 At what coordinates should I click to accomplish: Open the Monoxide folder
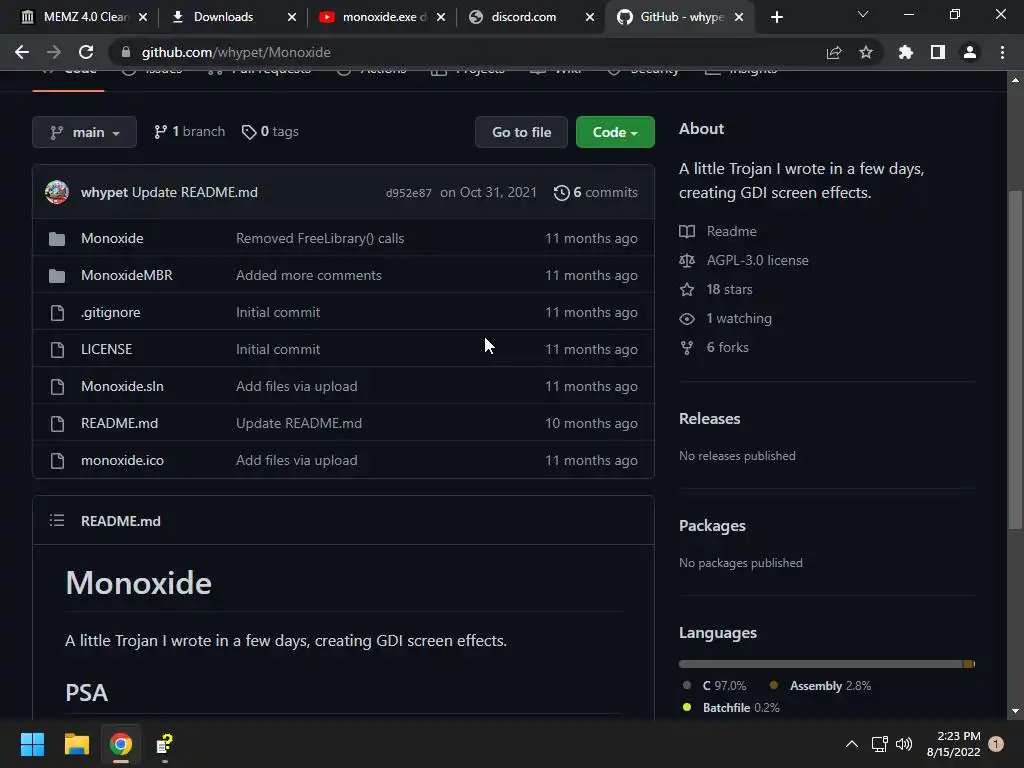point(112,238)
